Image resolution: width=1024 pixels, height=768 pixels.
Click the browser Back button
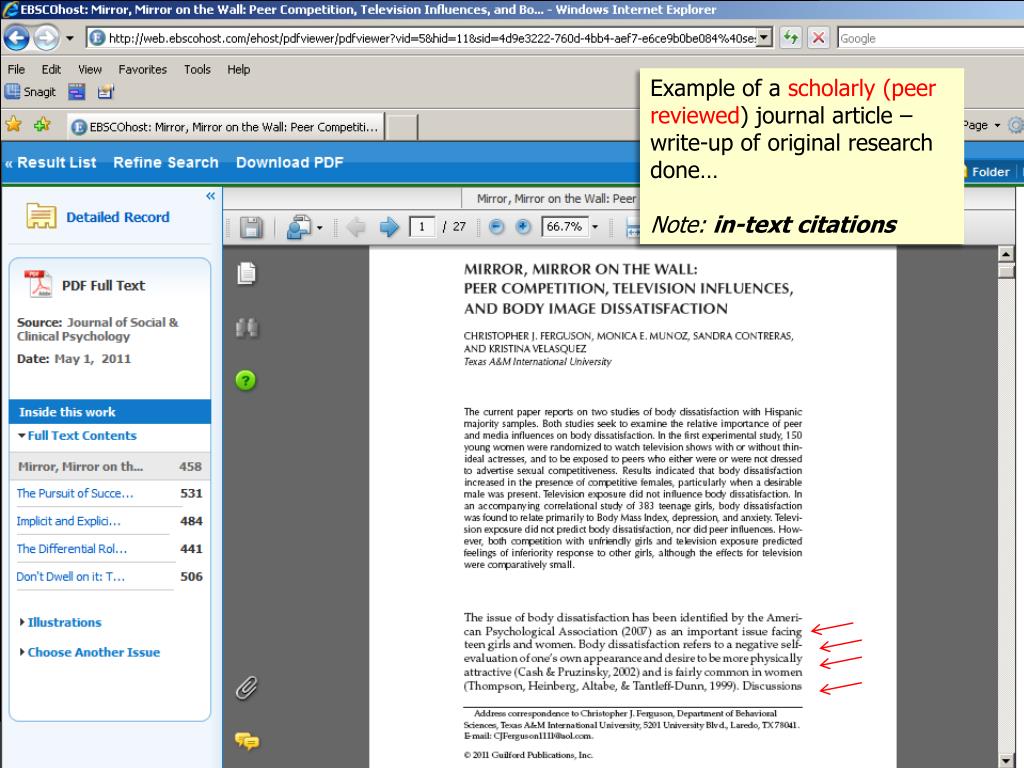(17, 38)
